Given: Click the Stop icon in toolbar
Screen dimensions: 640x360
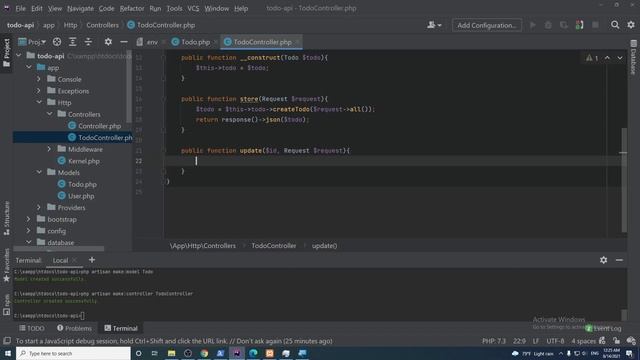Looking at the screenshot, I should [596, 25].
